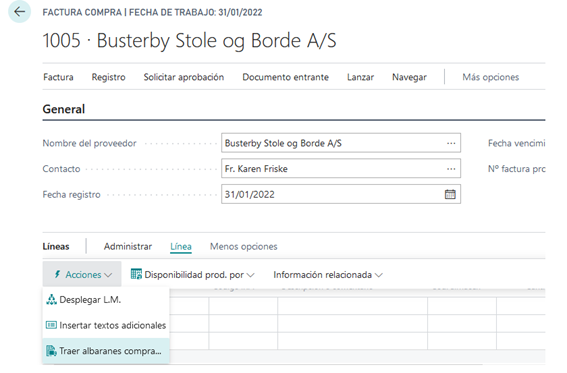Focus the Contacto input field
The width and height of the screenshot is (567, 373).
tap(341, 169)
